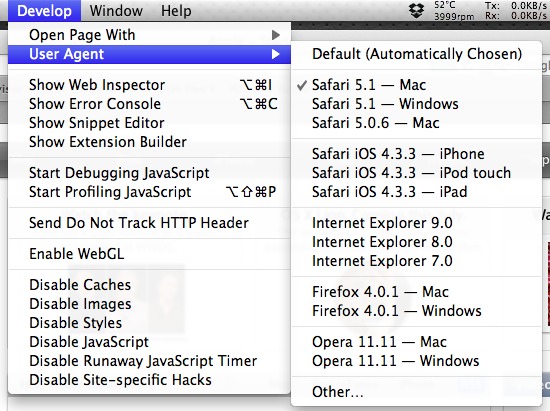Open the Window menu

pyautogui.click(x=116, y=11)
